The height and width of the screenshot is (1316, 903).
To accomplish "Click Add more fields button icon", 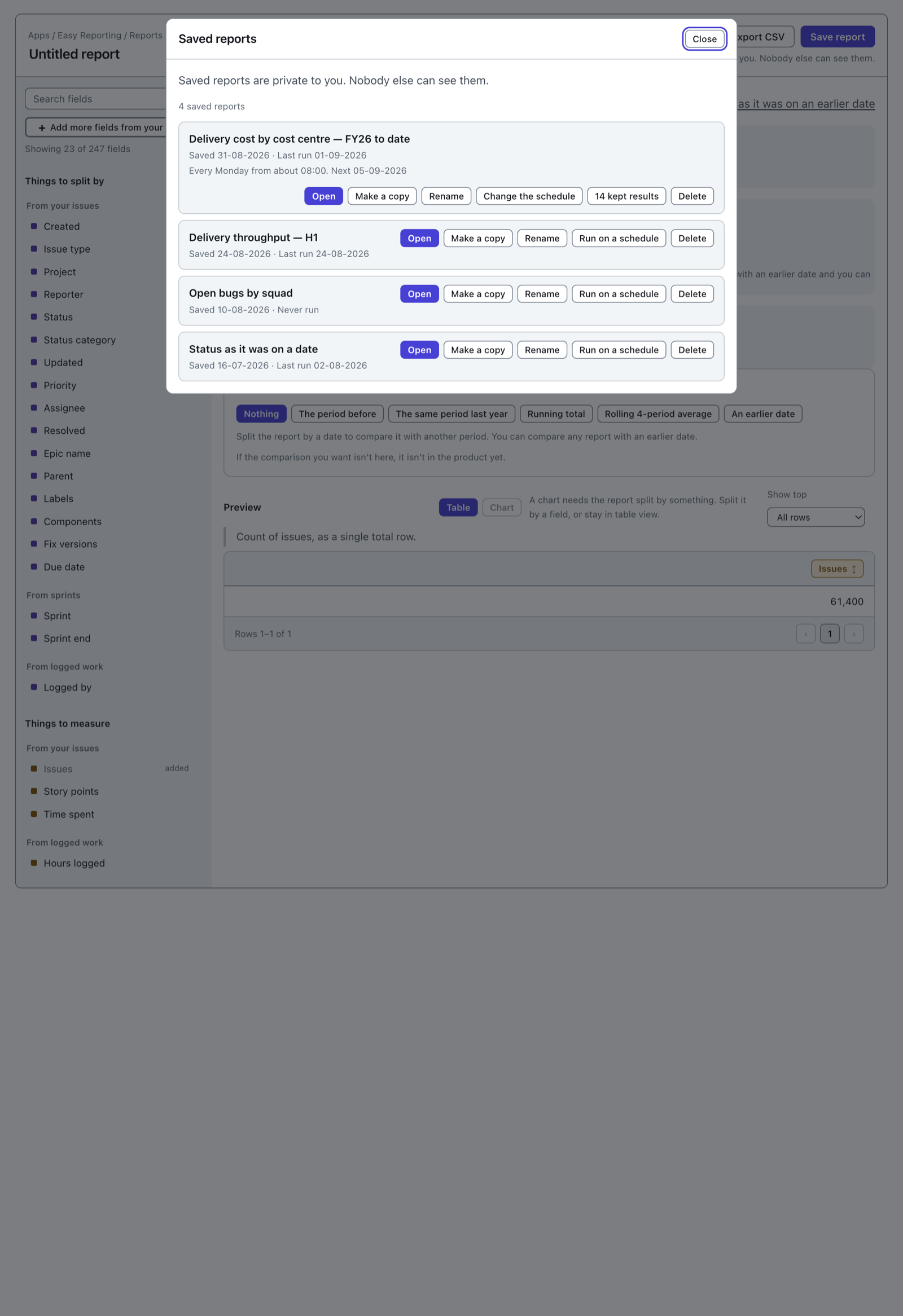I will point(42,128).
